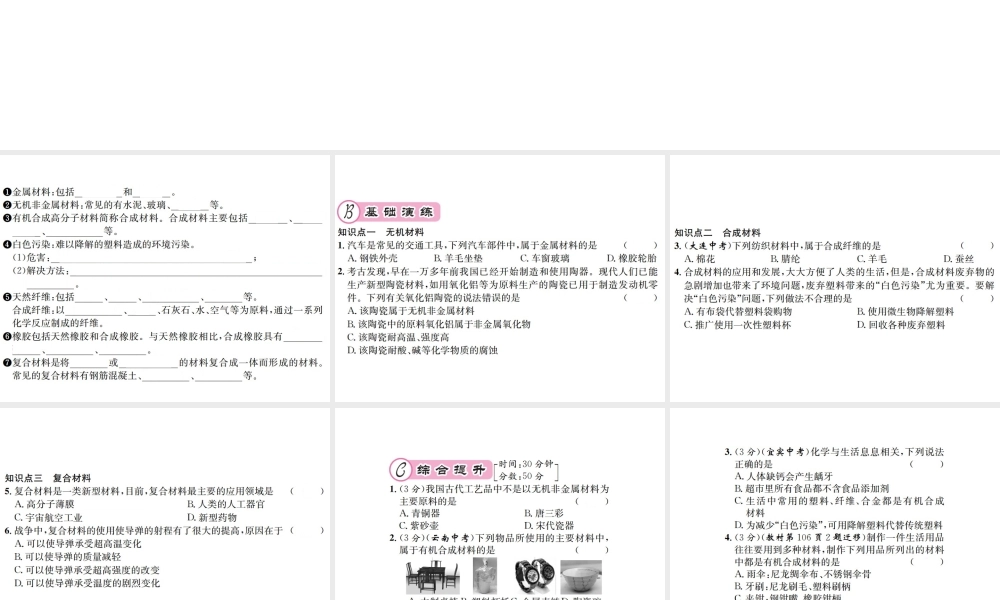Choose option A. 钢铁外壳
Viewport: 1000px width, 600px height.
[x=372, y=258]
